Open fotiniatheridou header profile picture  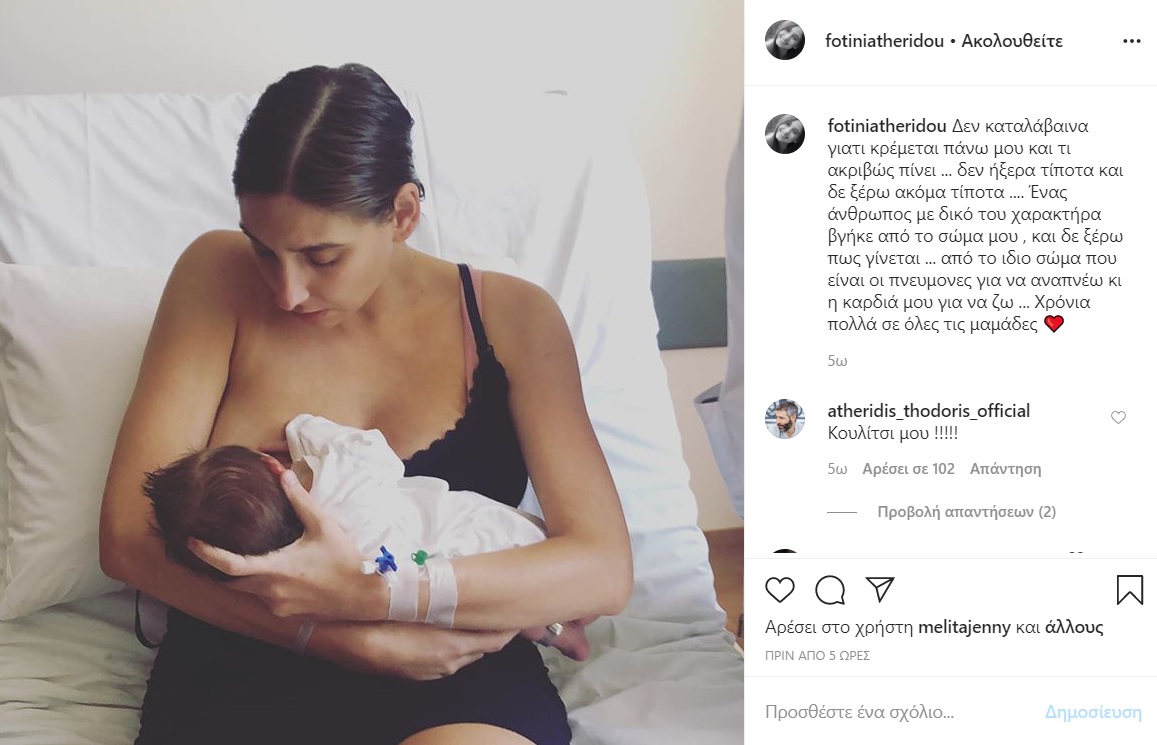click(x=785, y=41)
